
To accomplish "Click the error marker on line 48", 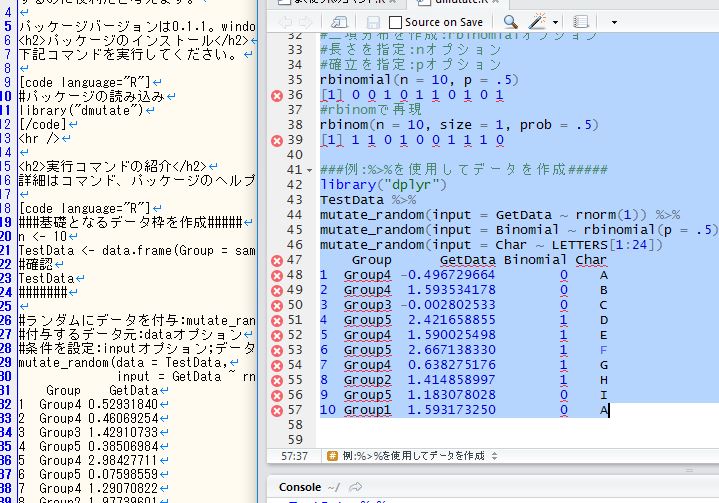I will pos(277,276).
